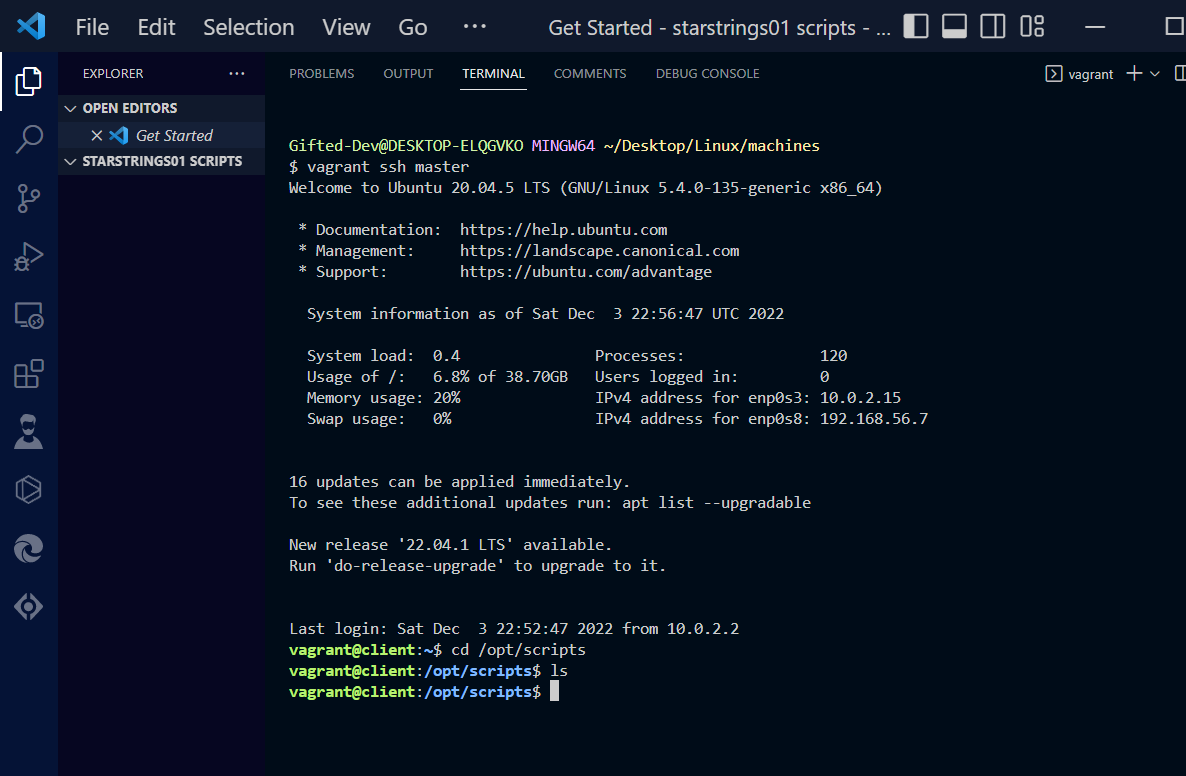Click '16 updates can be applied immediately' text
The width and height of the screenshot is (1186, 776).
459,482
